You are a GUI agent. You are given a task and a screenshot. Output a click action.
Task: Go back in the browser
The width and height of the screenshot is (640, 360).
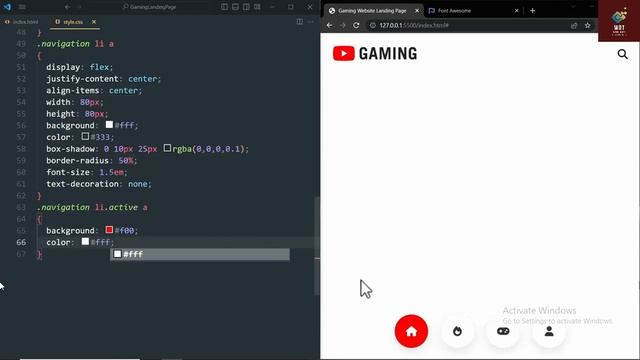pos(329,25)
